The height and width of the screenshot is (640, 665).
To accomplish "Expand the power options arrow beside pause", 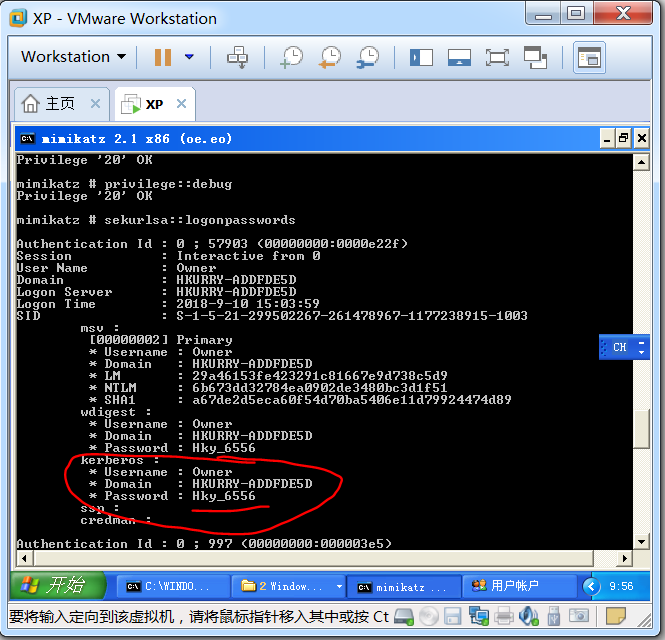I will (190, 57).
